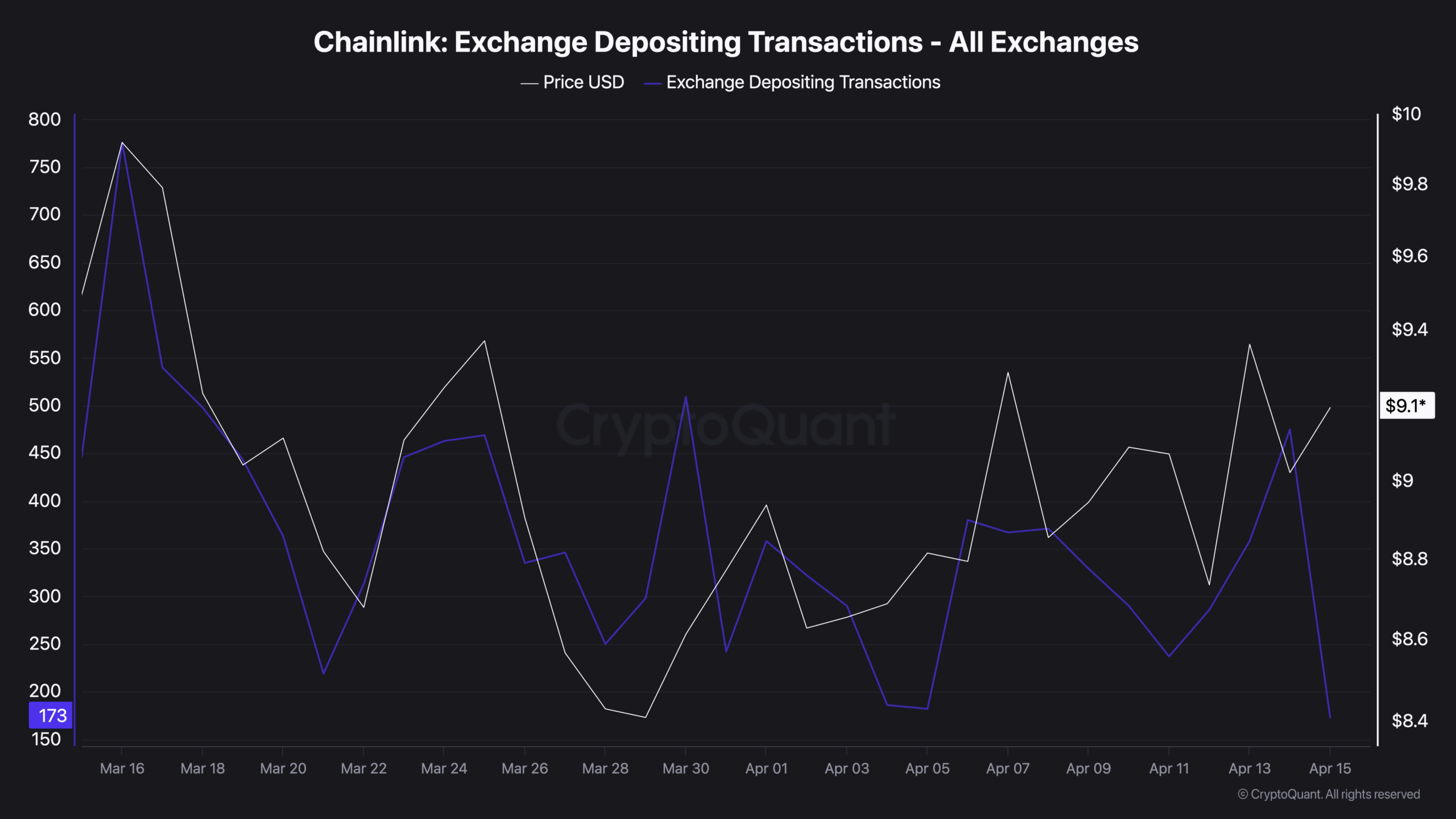Image resolution: width=1456 pixels, height=819 pixels.
Task: Select the Mar 30 date tick label
Action: coord(685,768)
